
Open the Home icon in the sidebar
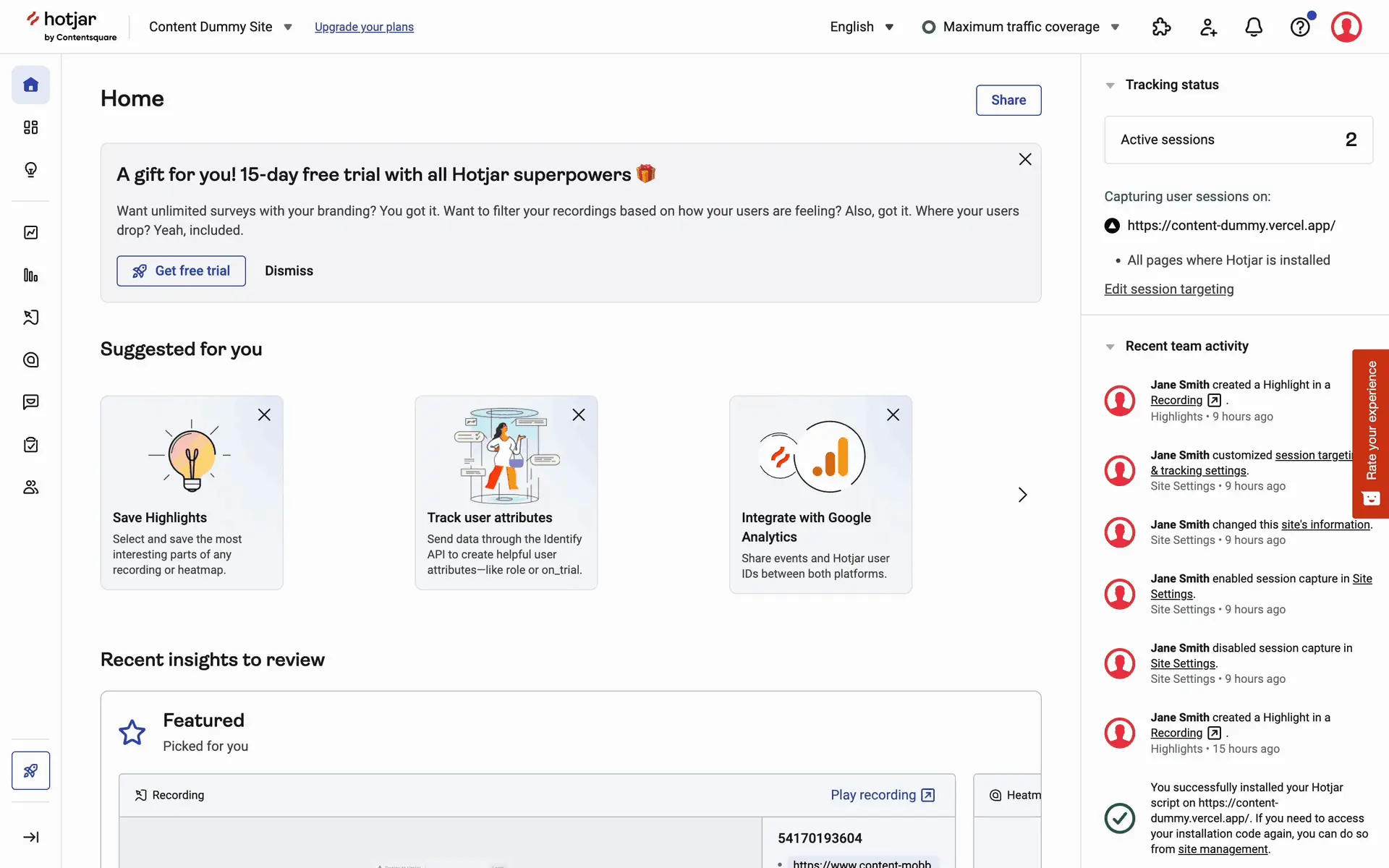30,85
